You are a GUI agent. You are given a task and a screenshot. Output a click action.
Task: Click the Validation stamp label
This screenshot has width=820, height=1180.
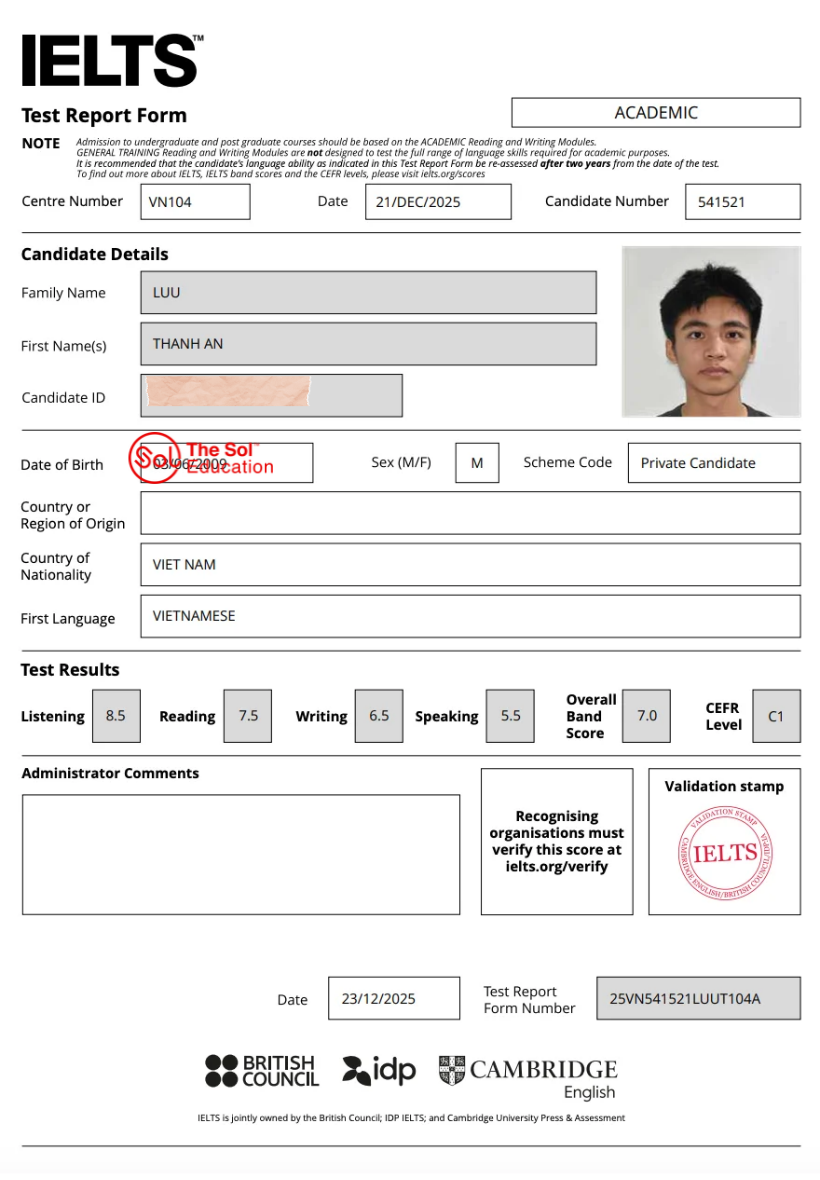tap(724, 786)
